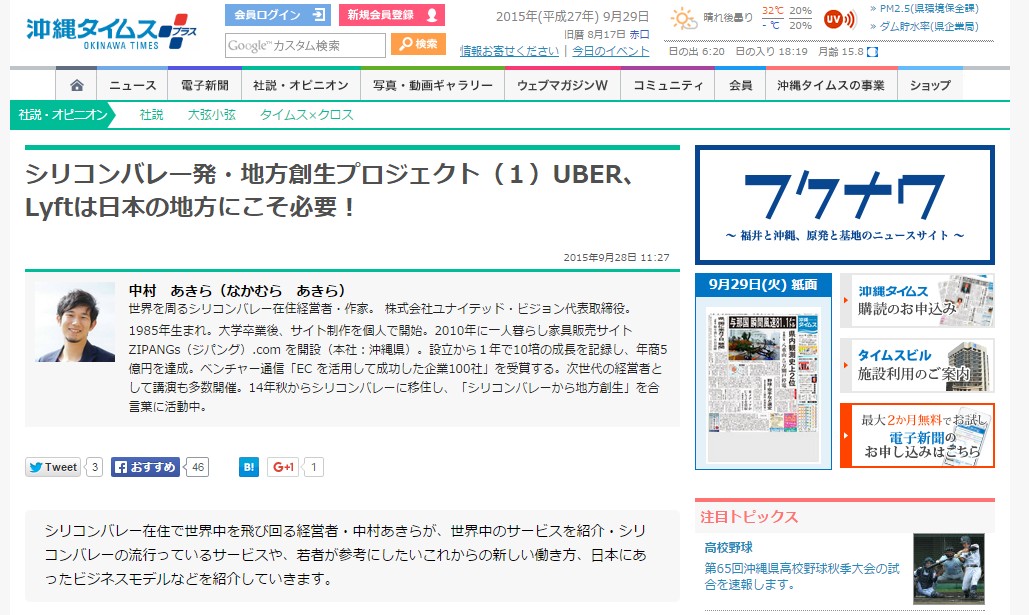This screenshot has width=1029, height=615.
Task: Click the home icon in navigation bar
Action: [77, 85]
